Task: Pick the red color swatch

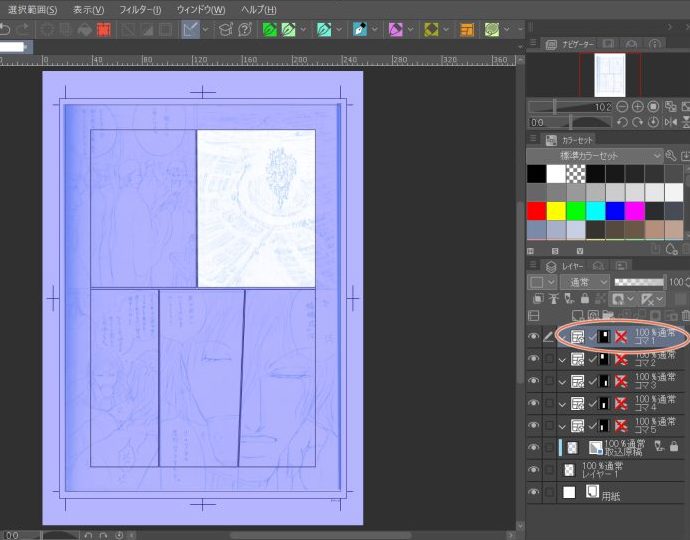Action: click(x=537, y=211)
